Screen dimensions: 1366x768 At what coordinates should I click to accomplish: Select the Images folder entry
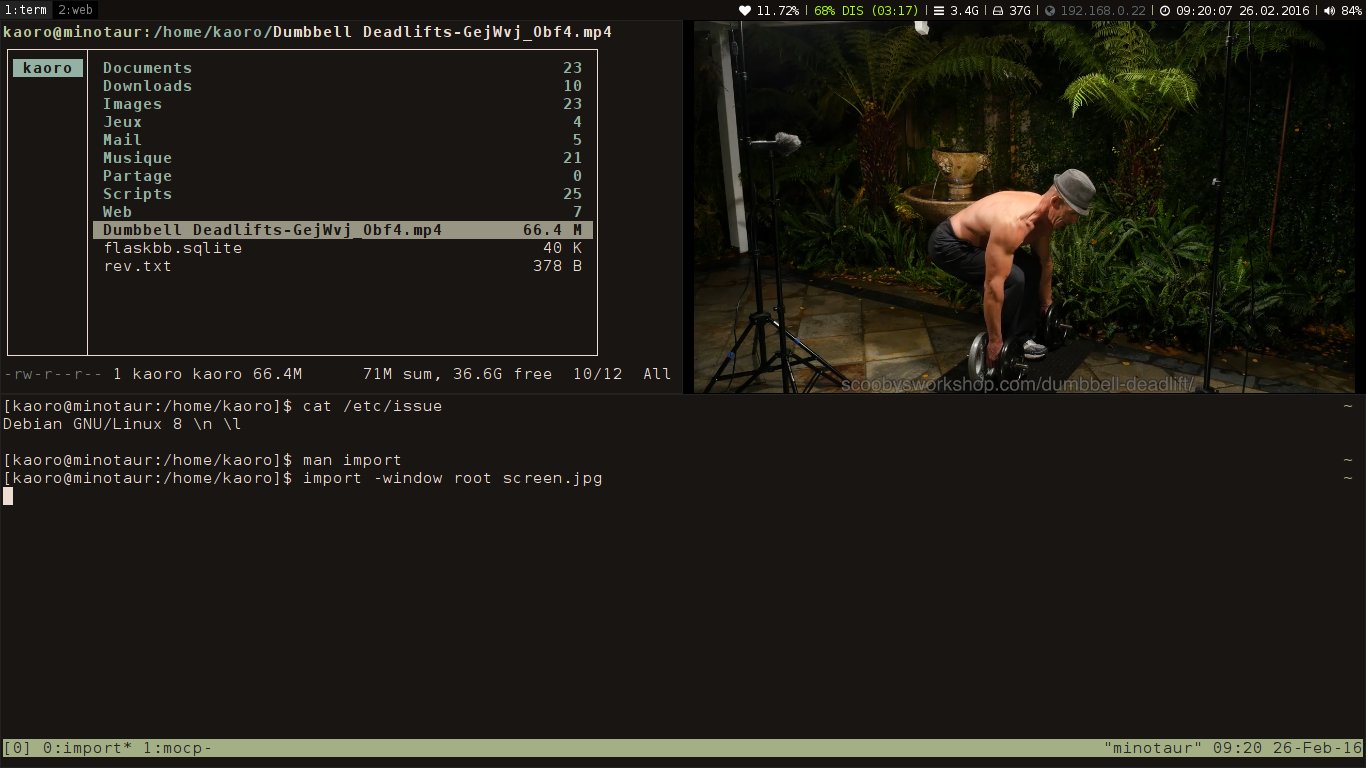coord(132,104)
